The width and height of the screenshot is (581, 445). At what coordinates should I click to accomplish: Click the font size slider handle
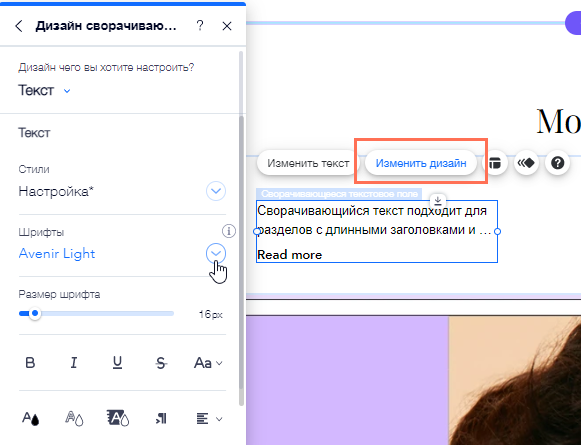point(35,313)
